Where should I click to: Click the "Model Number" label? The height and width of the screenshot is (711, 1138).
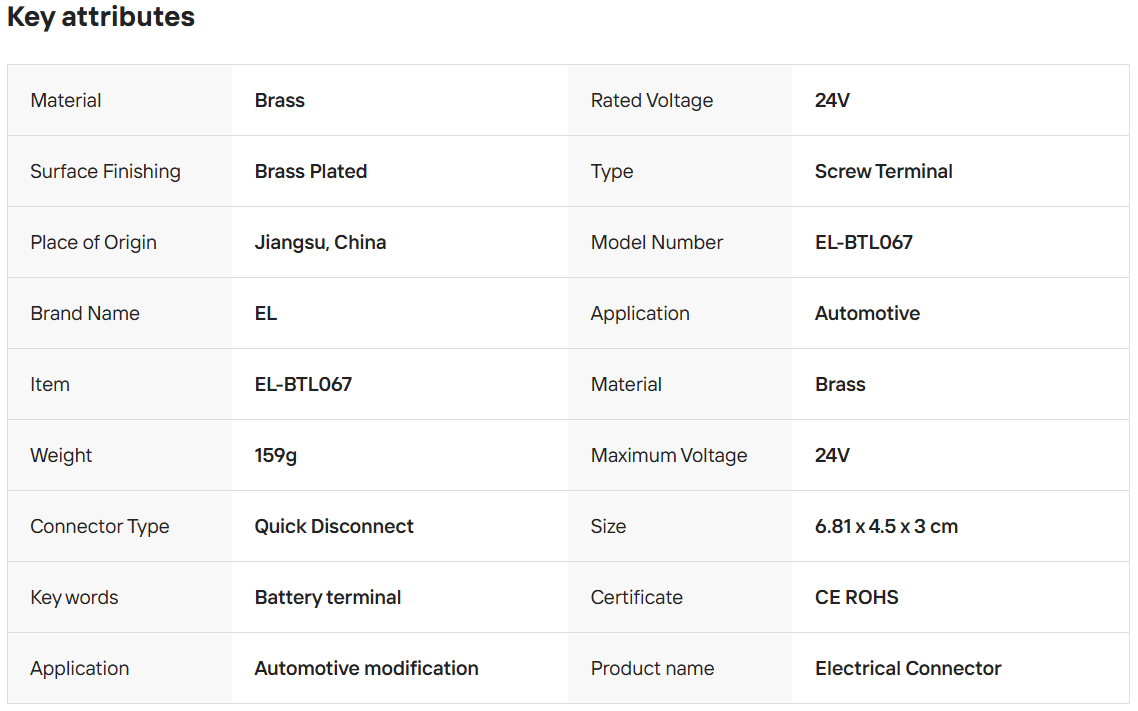coord(657,242)
